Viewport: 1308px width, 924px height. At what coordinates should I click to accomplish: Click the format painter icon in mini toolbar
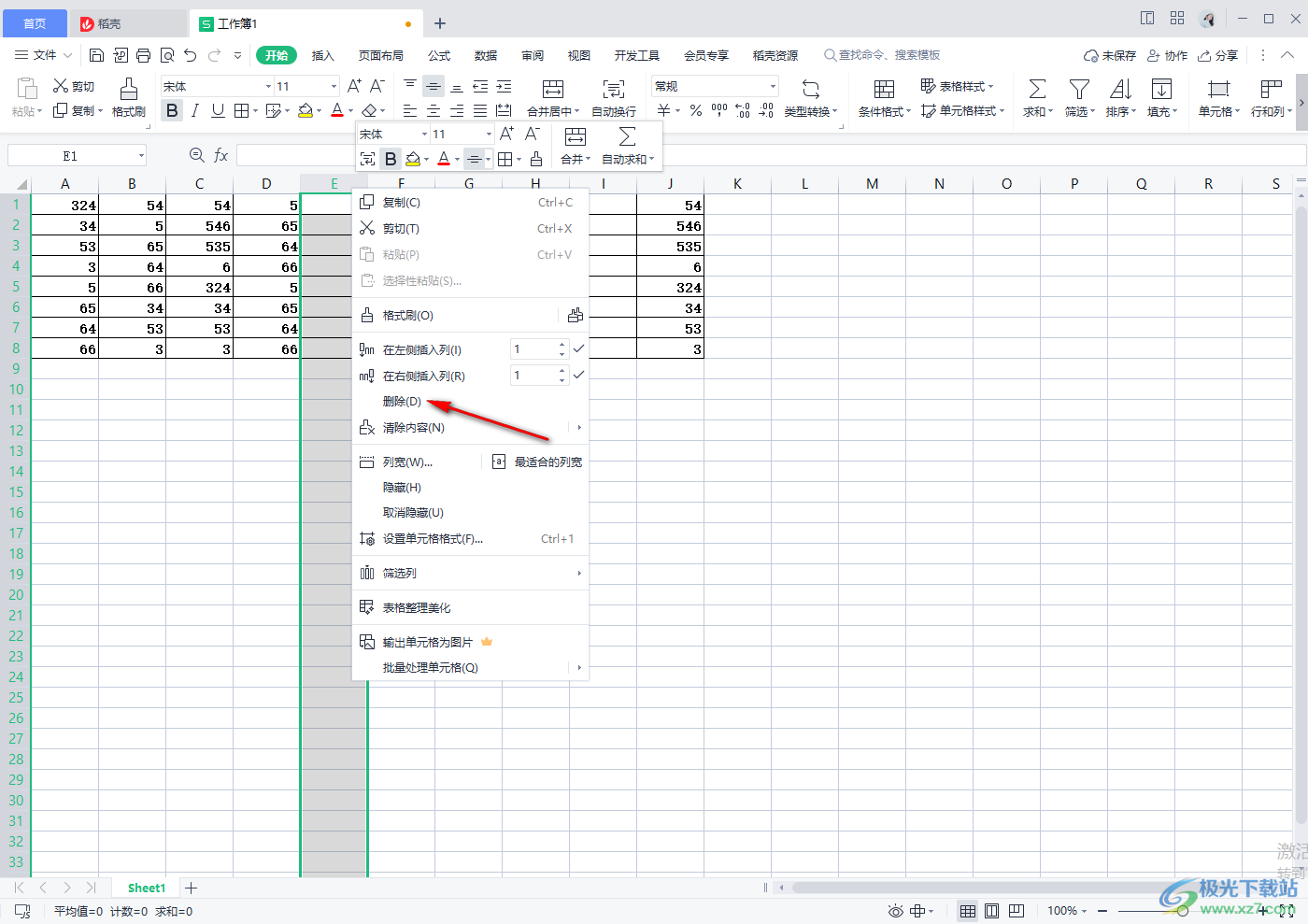click(x=536, y=159)
